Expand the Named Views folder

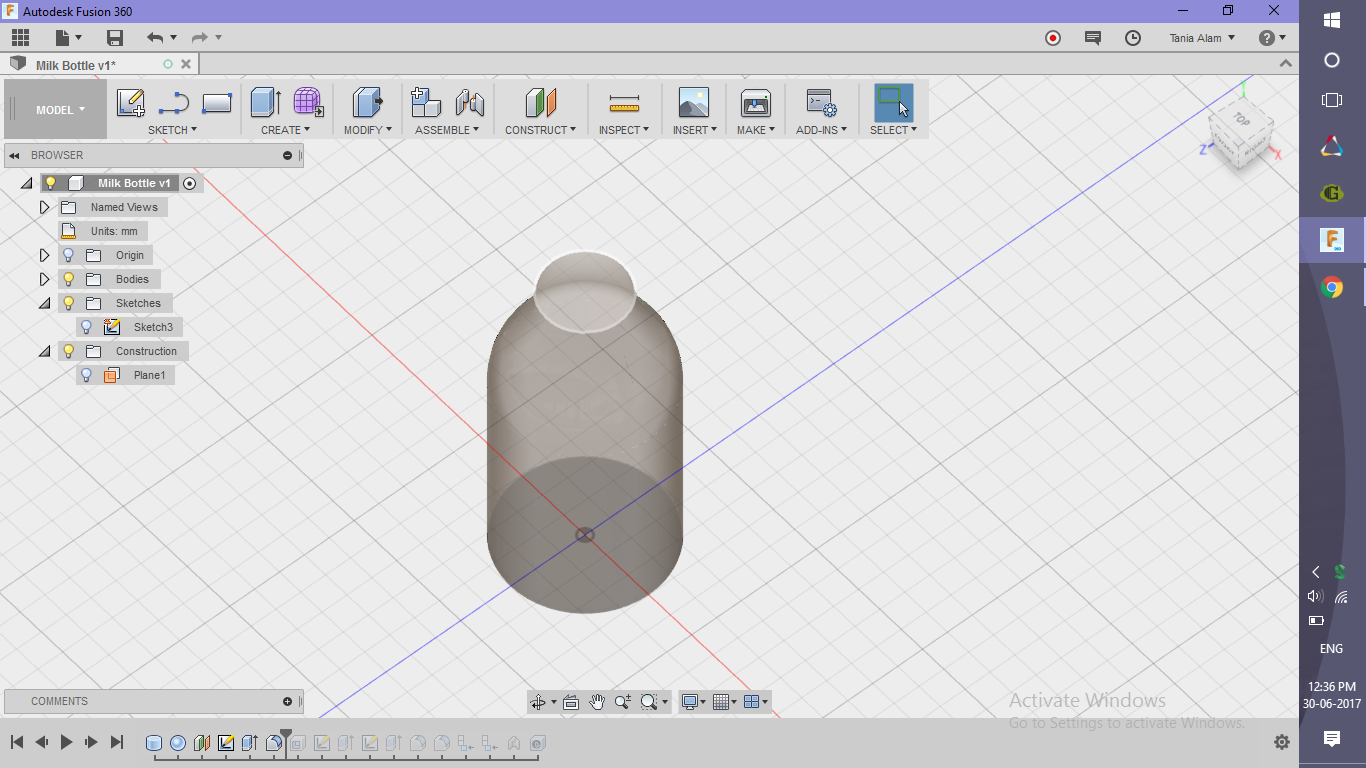tap(44, 207)
